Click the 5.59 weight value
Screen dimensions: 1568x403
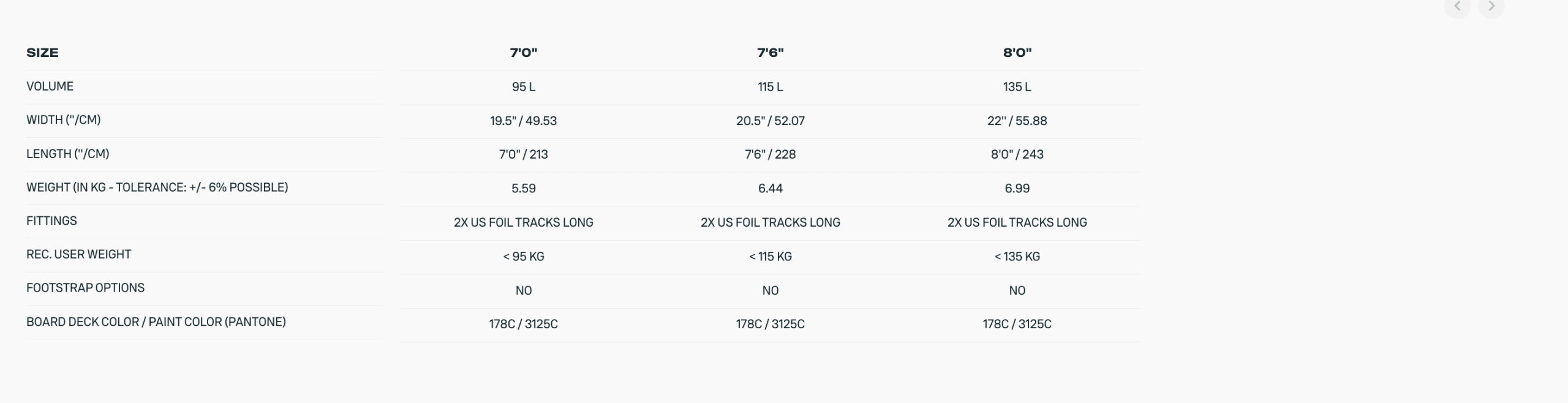pos(523,189)
